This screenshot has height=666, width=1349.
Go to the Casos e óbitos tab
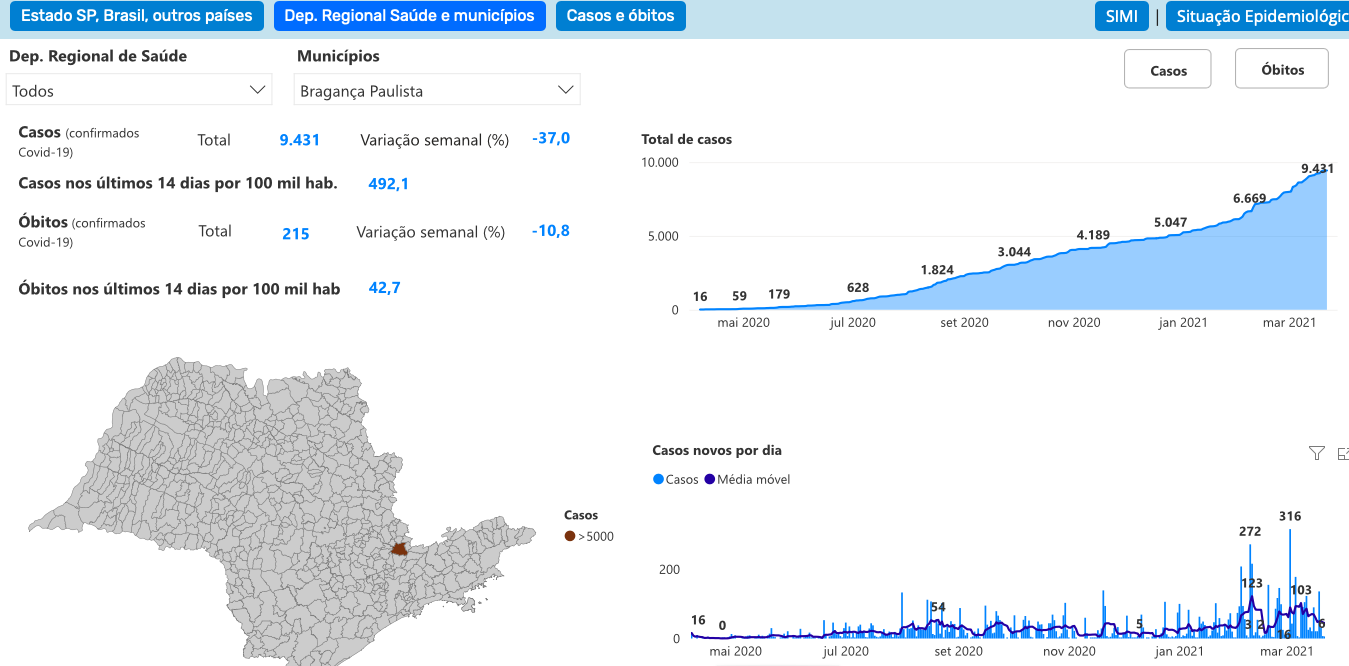click(620, 16)
